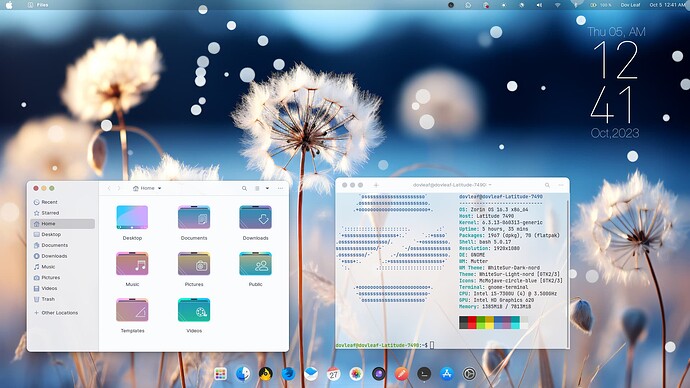Open the Terminal header menu button
Viewport: 690px width, 388px height.
click(561, 185)
